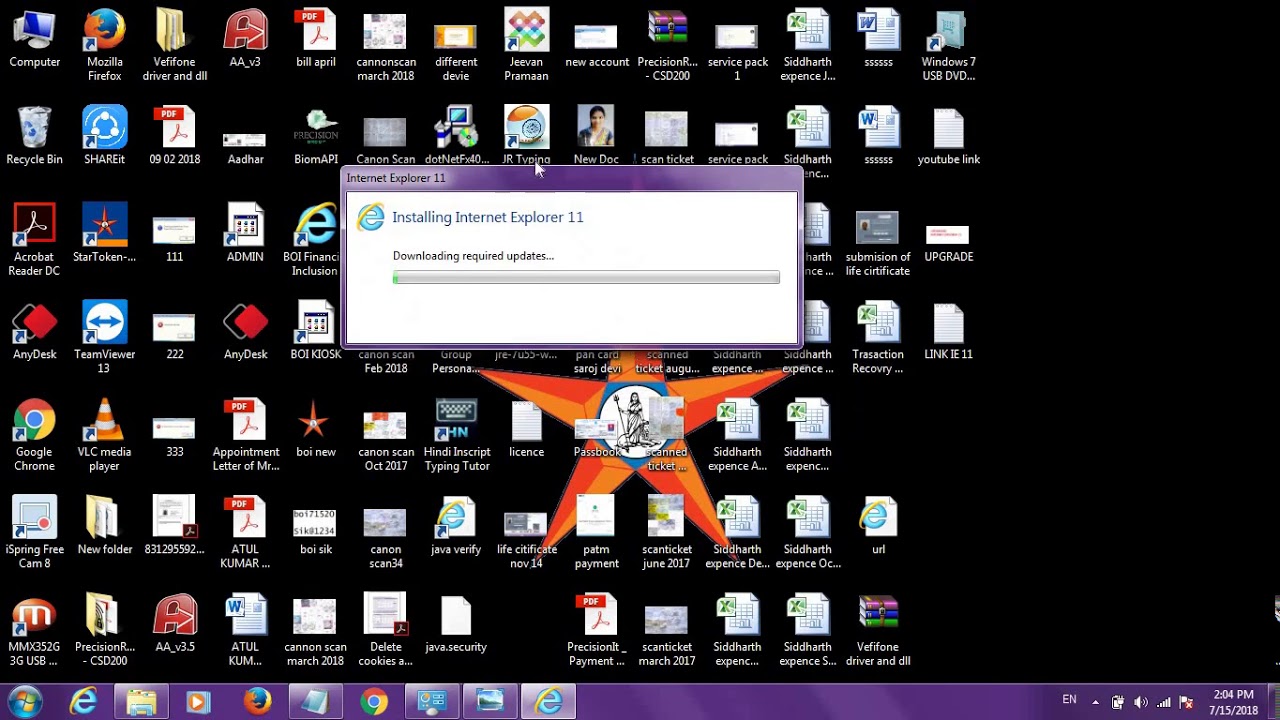Open the licence text file

[x=526, y=430]
